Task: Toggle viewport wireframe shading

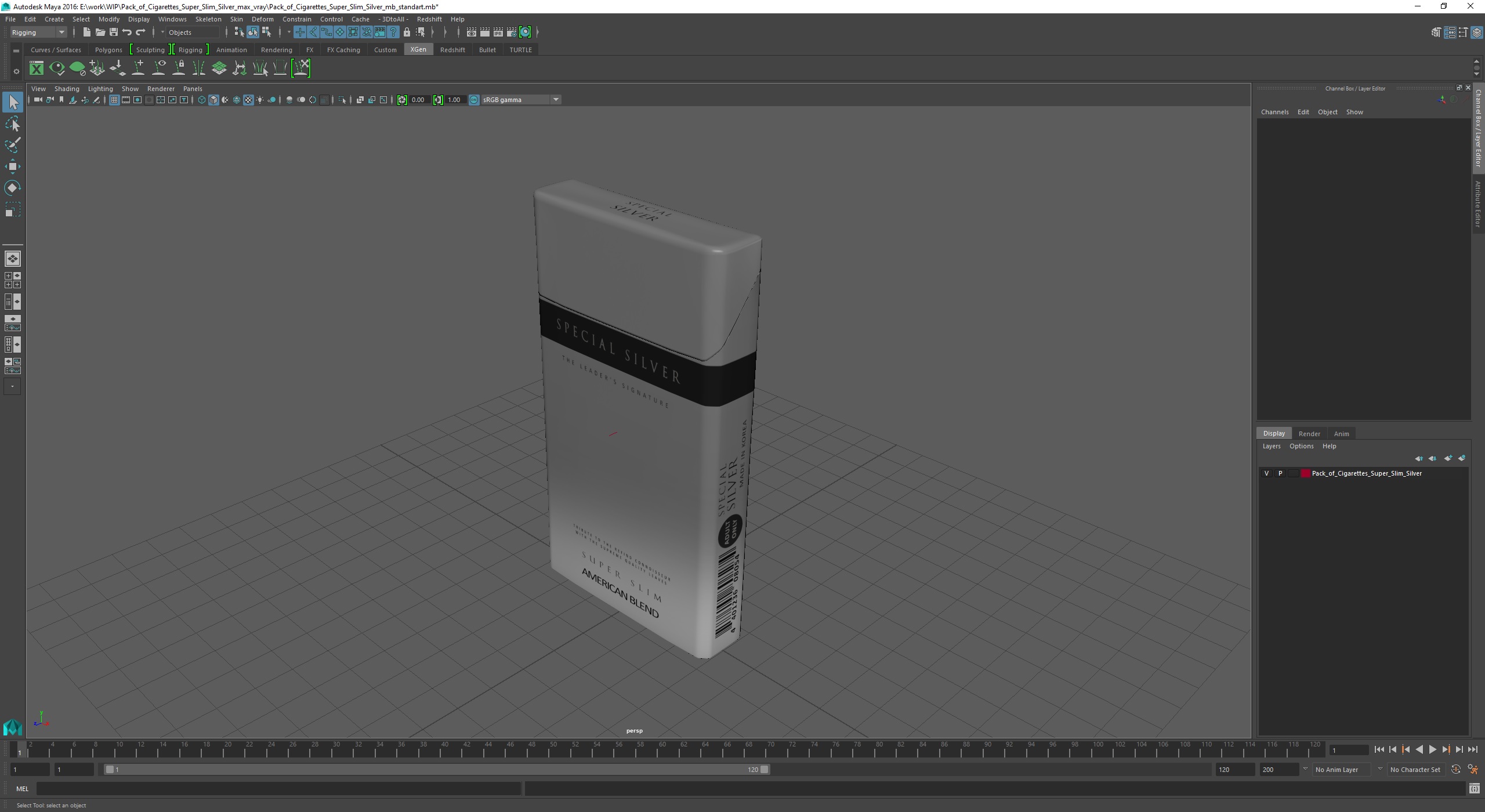Action: [202, 100]
